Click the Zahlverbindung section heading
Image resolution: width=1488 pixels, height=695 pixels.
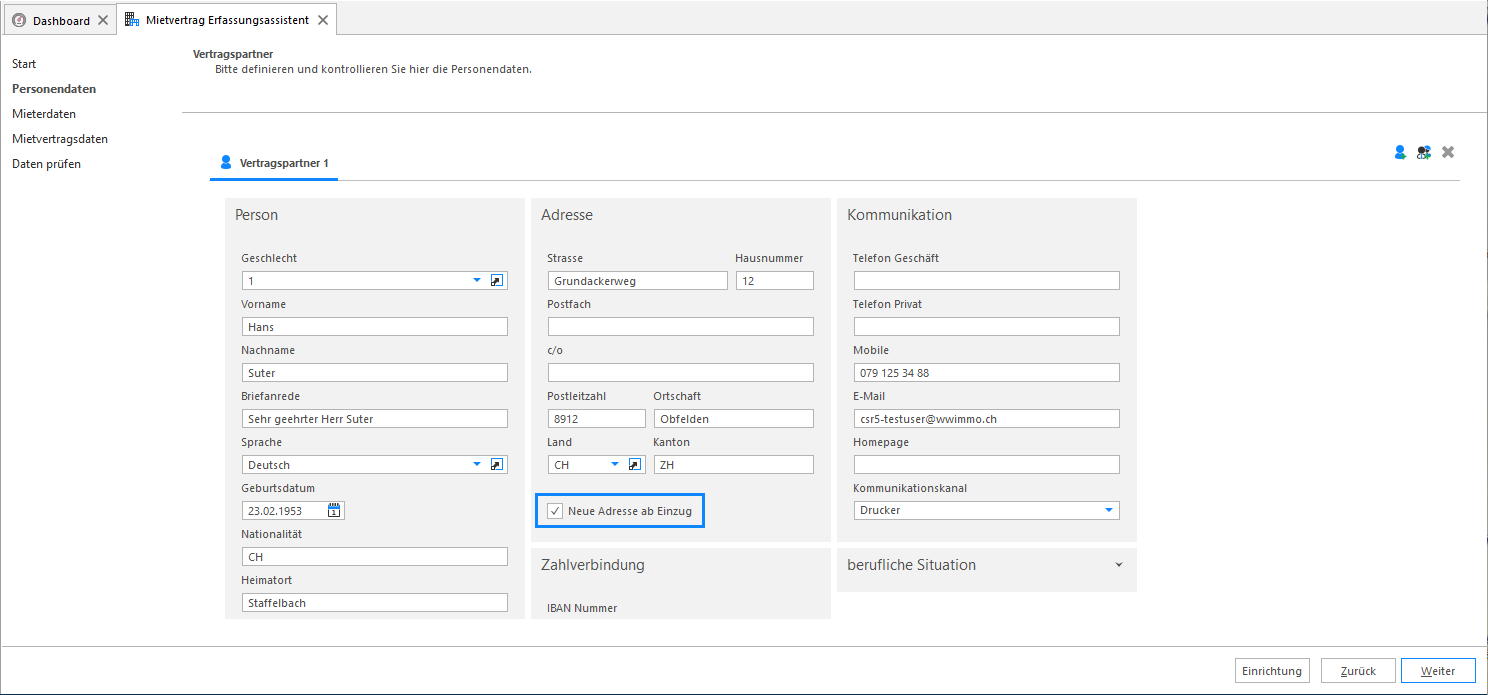click(593, 565)
